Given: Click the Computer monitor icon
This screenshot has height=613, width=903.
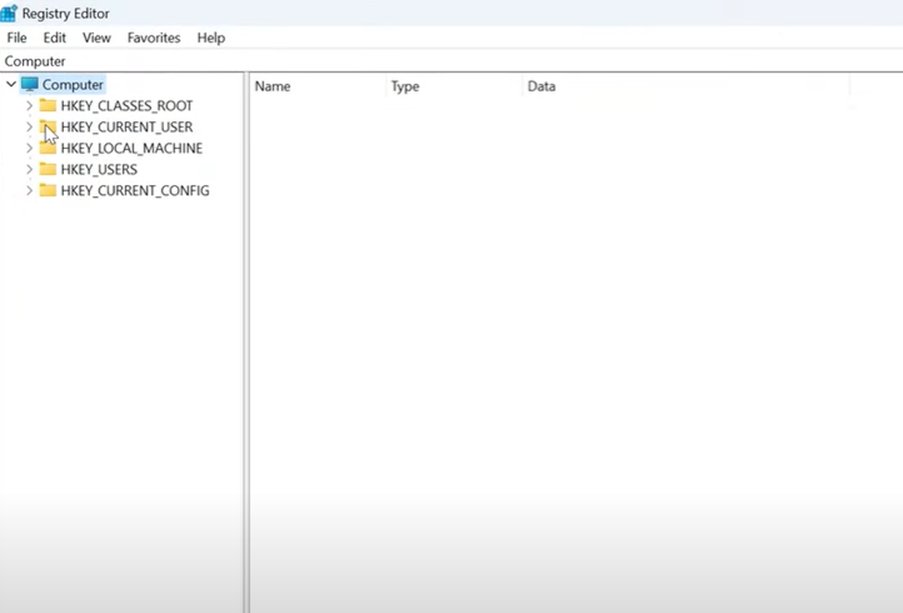Looking at the screenshot, I should 33,84.
